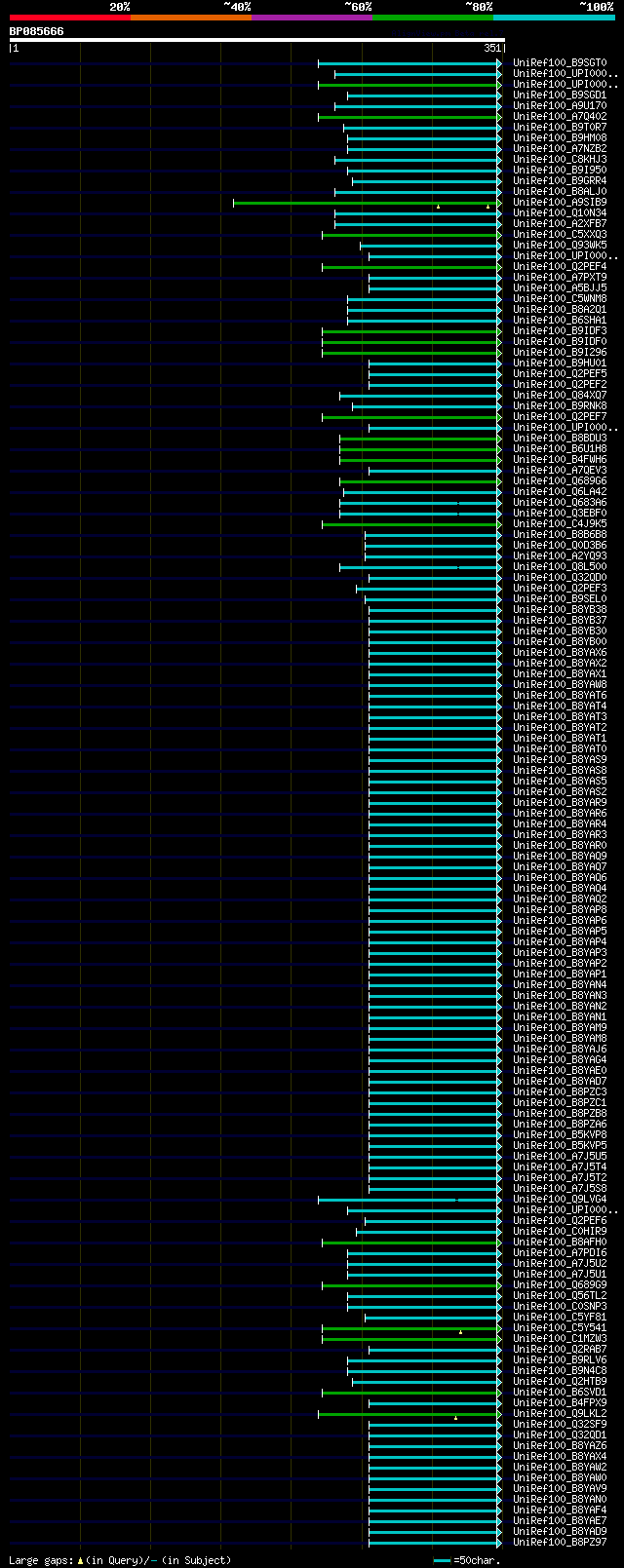Click the purple ~60% legend color segment
This screenshot has height=1568, width=624.
click(312, 18)
